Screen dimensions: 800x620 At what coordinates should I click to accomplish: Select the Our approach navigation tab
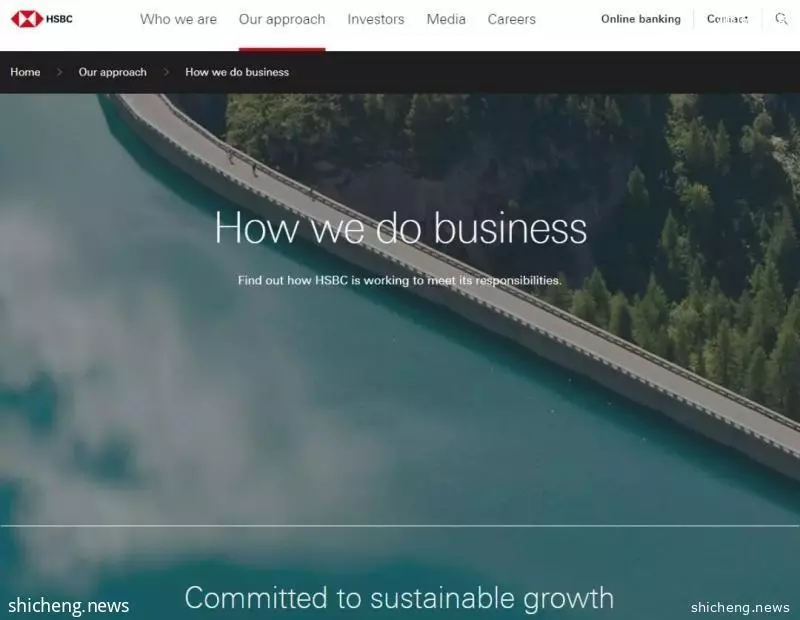coord(282,19)
